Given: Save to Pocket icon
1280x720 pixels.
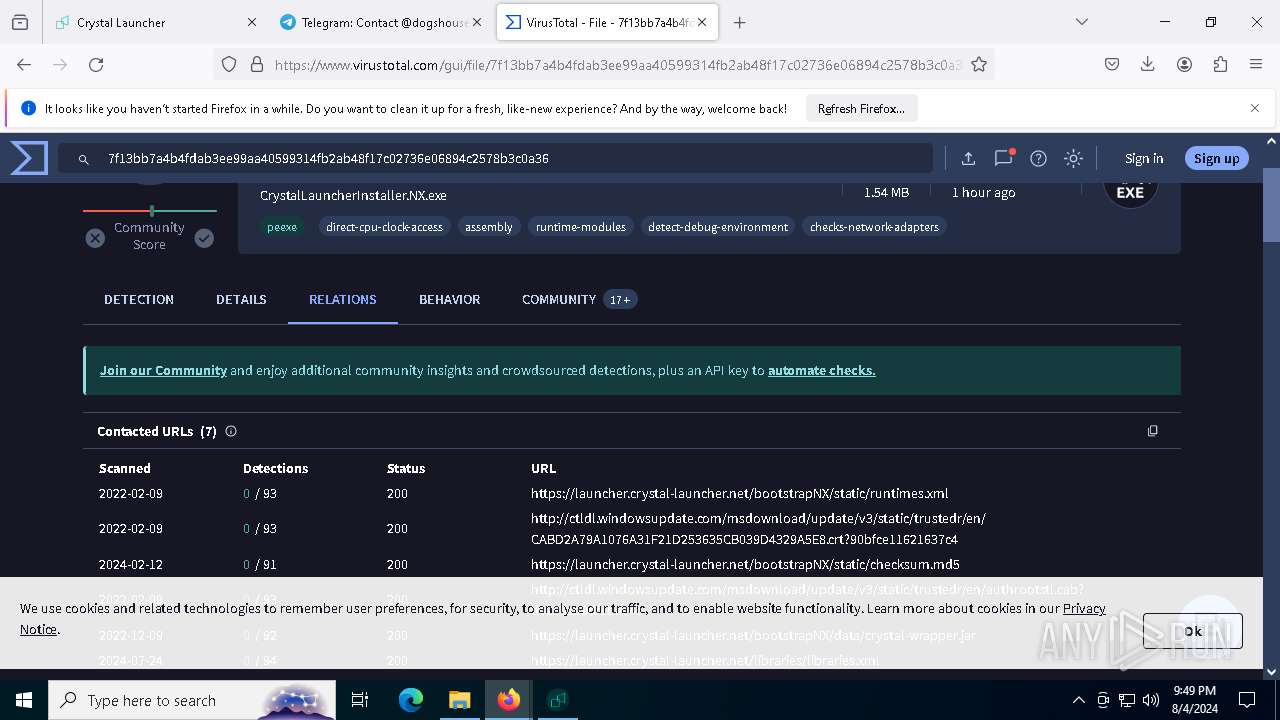Looking at the screenshot, I should (x=1111, y=64).
